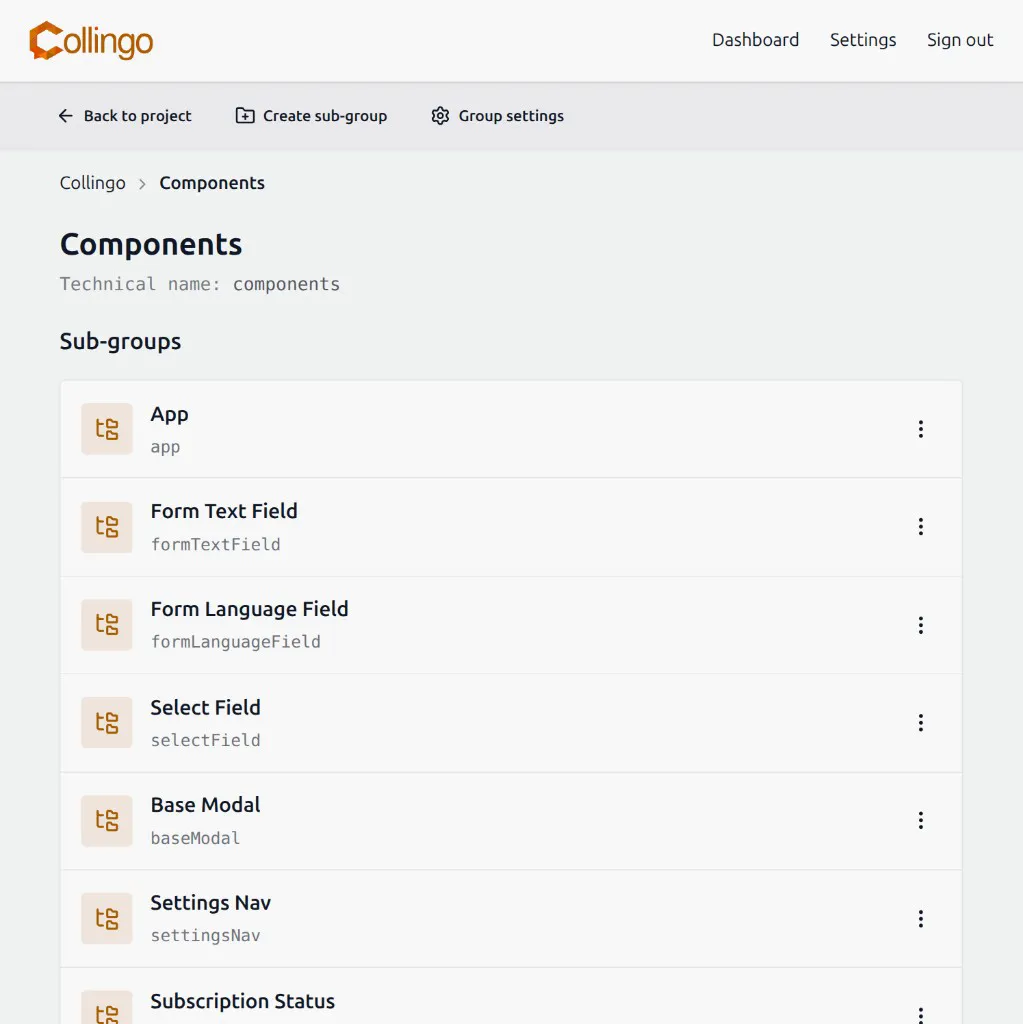Viewport: 1023px width, 1024px height.
Task: Open options menu for App
Action: click(x=920, y=429)
